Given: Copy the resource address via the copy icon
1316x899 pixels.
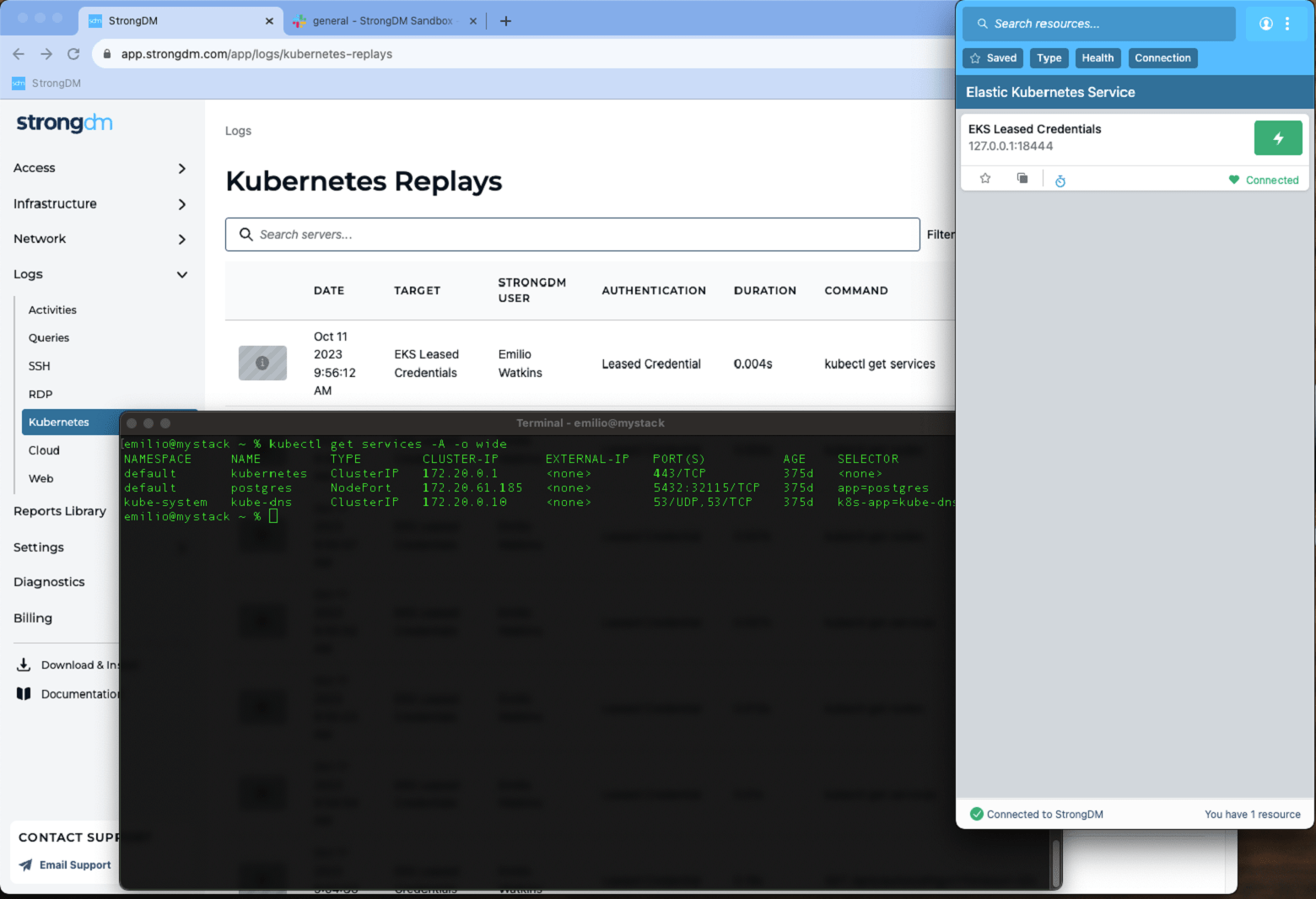Looking at the screenshot, I should click(x=1022, y=178).
